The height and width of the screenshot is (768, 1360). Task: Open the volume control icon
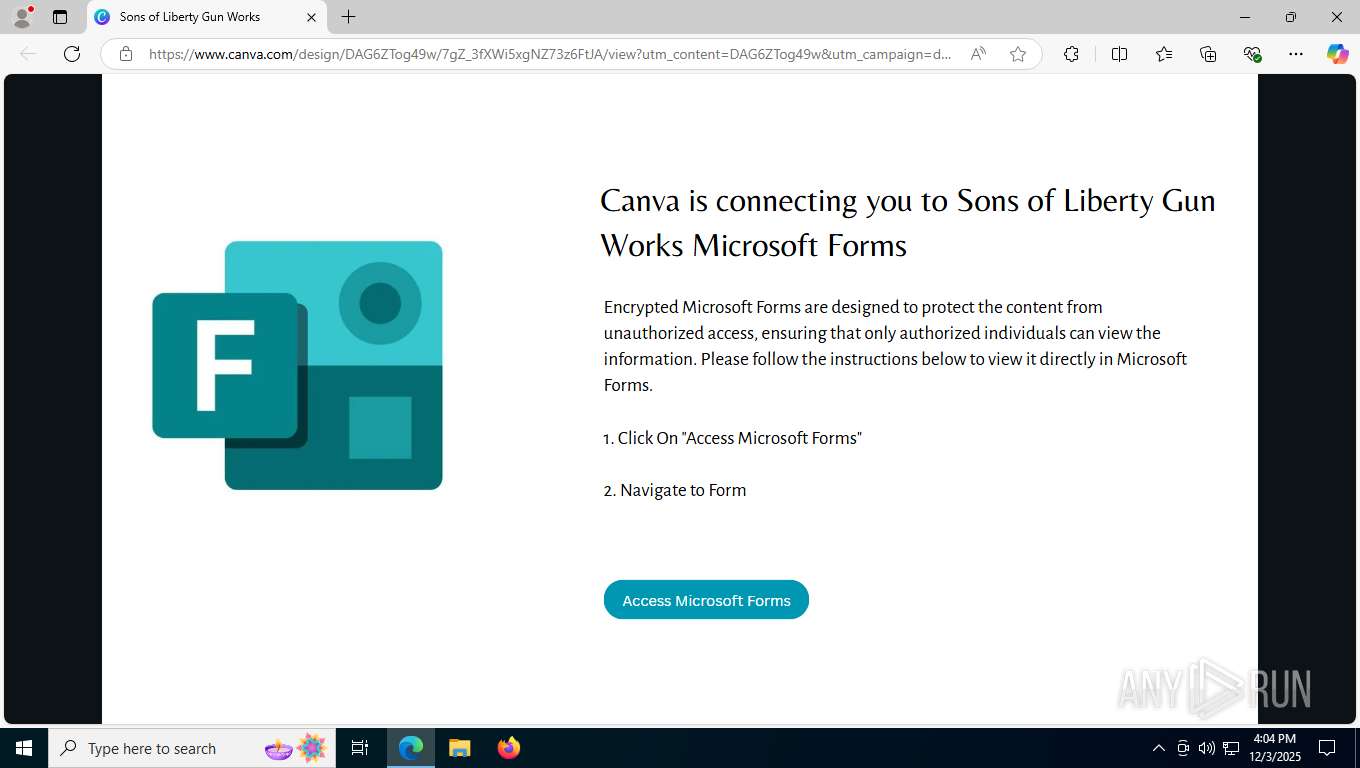pos(1207,748)
